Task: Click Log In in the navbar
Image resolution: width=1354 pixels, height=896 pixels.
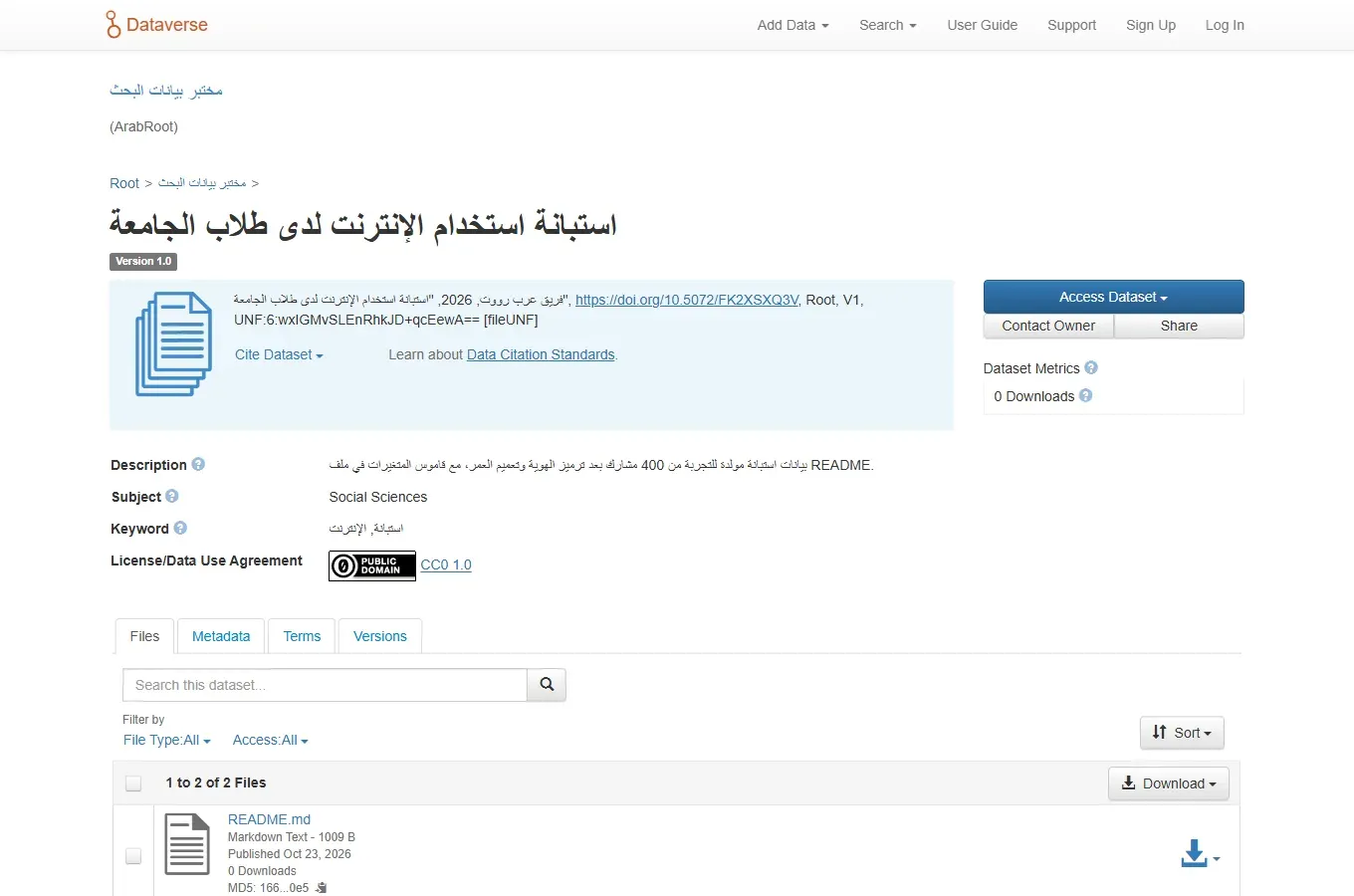Action: tap(1225, 25)
